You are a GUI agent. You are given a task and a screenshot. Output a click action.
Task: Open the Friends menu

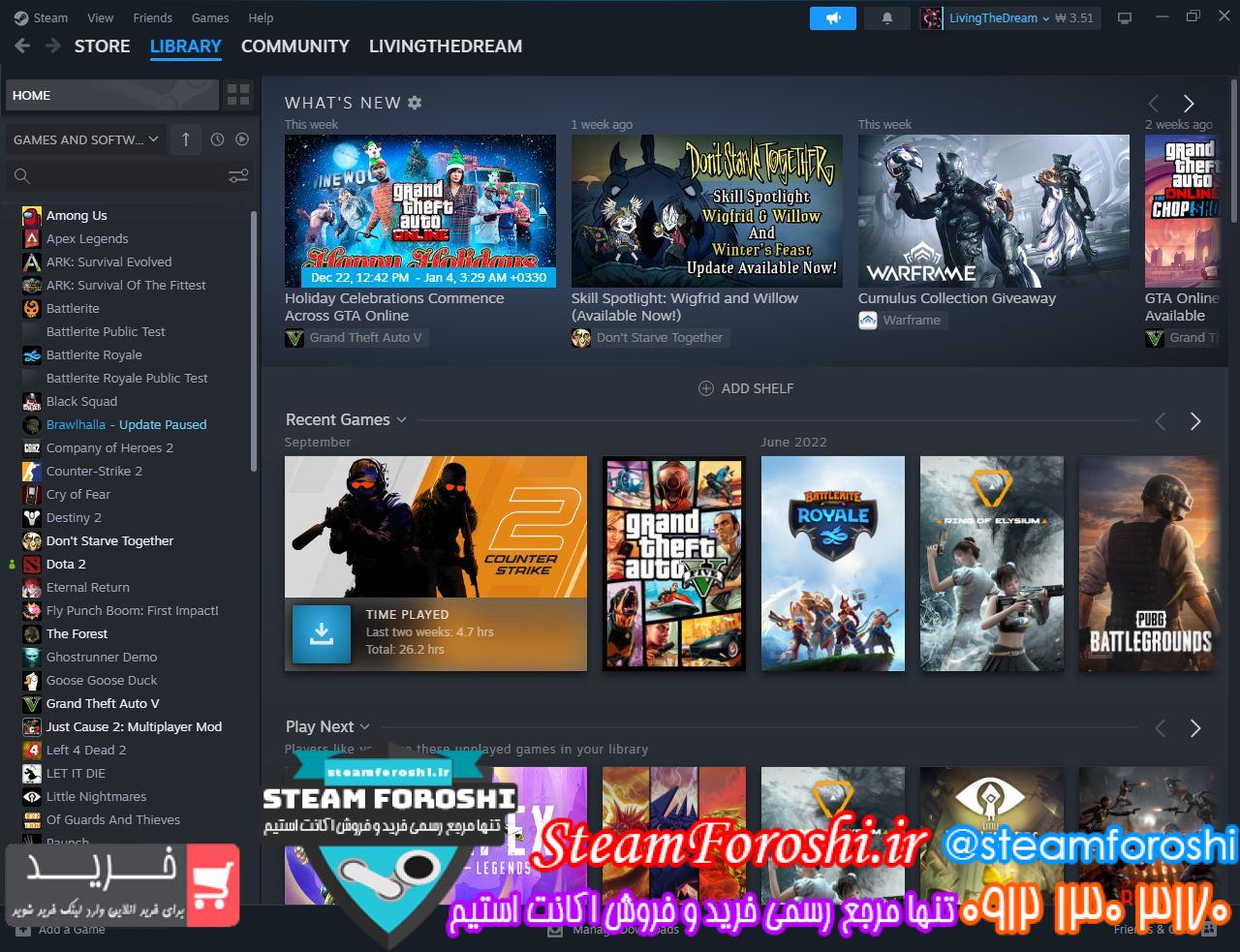click(x=152, y=17)
